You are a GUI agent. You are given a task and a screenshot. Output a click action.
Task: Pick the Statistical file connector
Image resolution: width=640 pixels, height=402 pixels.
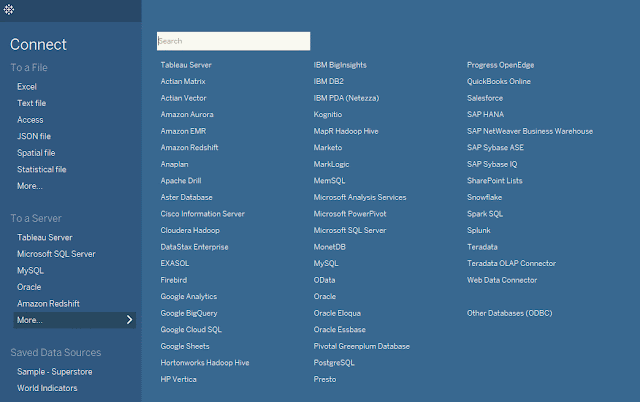pyautogui.click(x=42, y=169)
